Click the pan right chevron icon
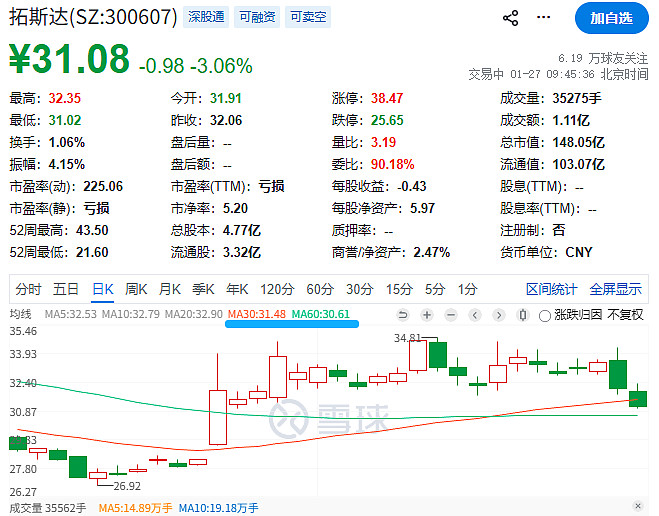659x516 pixels. (x=499, y=315)
